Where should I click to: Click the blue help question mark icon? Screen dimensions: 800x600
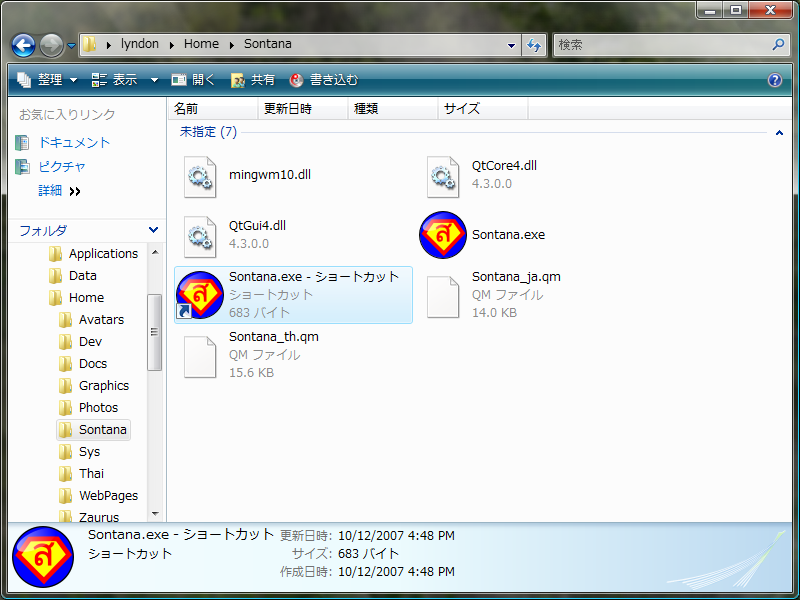coord(774,80)
